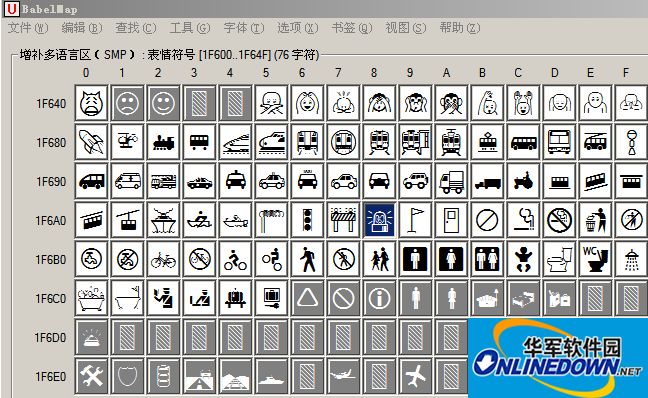The height and width of the screenshot is (398, 648).
Task: Open the 文件 menu
Action: click(x=28, y=28)
